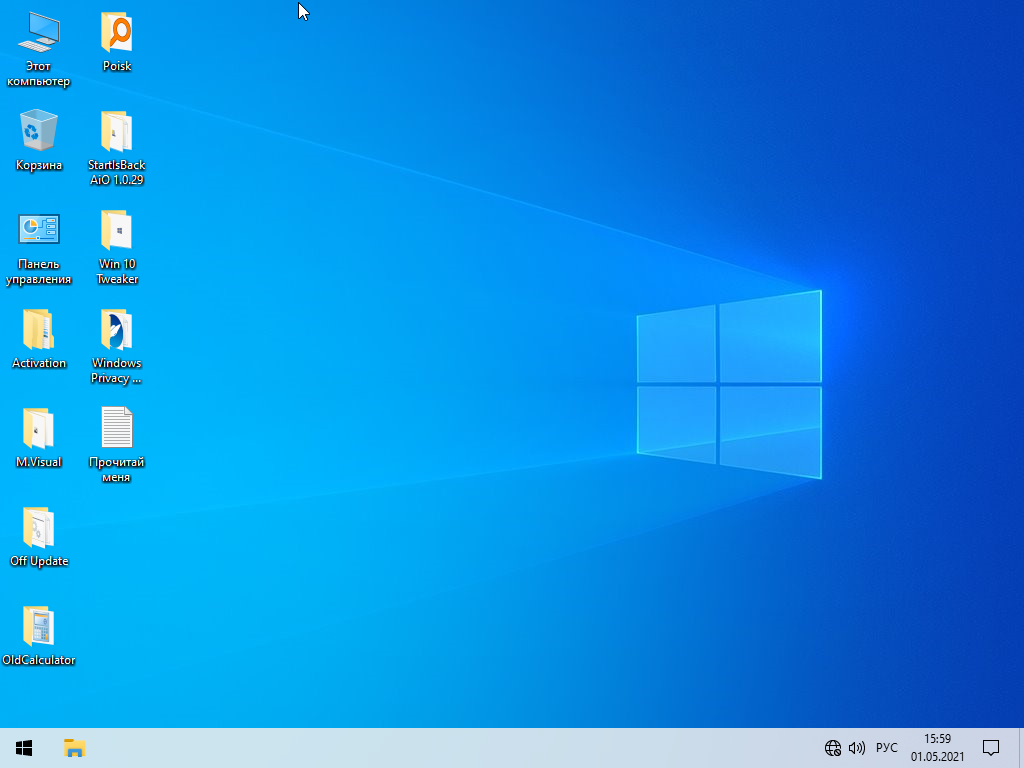Open the volume speaker control
The width and height of the screenshot is (1024, 768).
(857, 748)
